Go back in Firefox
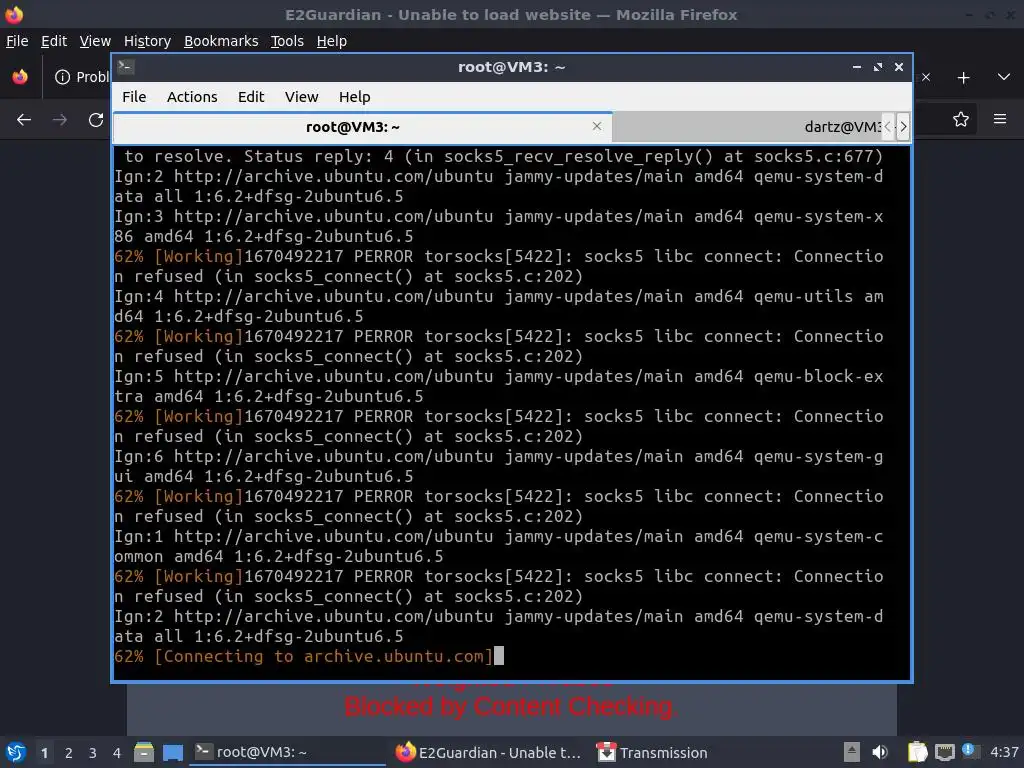The height and width of the screenshot is (768, 1024). (x=24, y=120)
